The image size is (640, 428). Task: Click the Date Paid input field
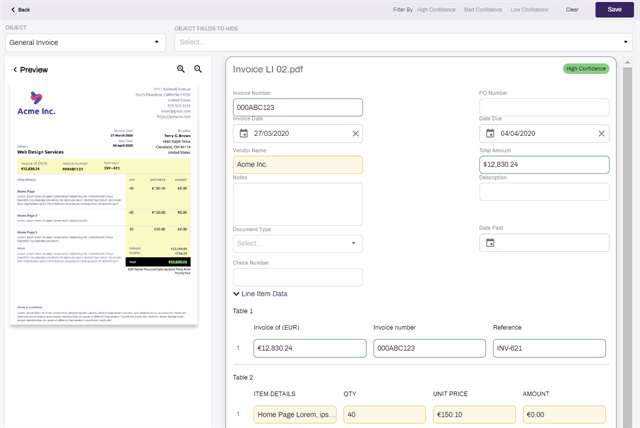(544, 243)
